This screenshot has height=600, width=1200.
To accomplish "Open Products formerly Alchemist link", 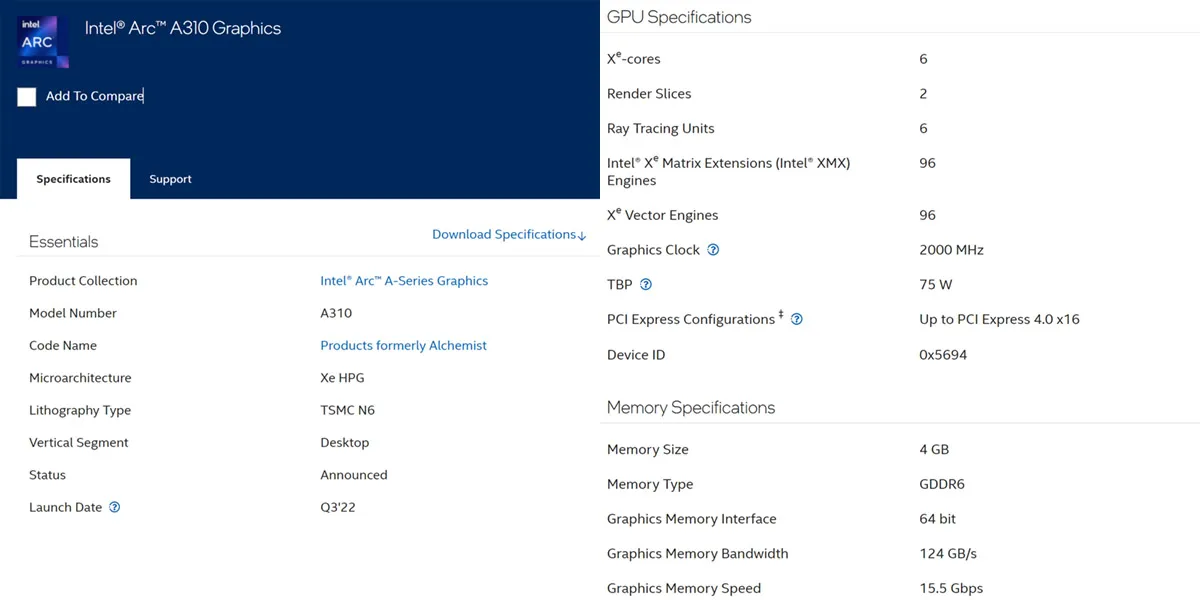I will point(403,346).
